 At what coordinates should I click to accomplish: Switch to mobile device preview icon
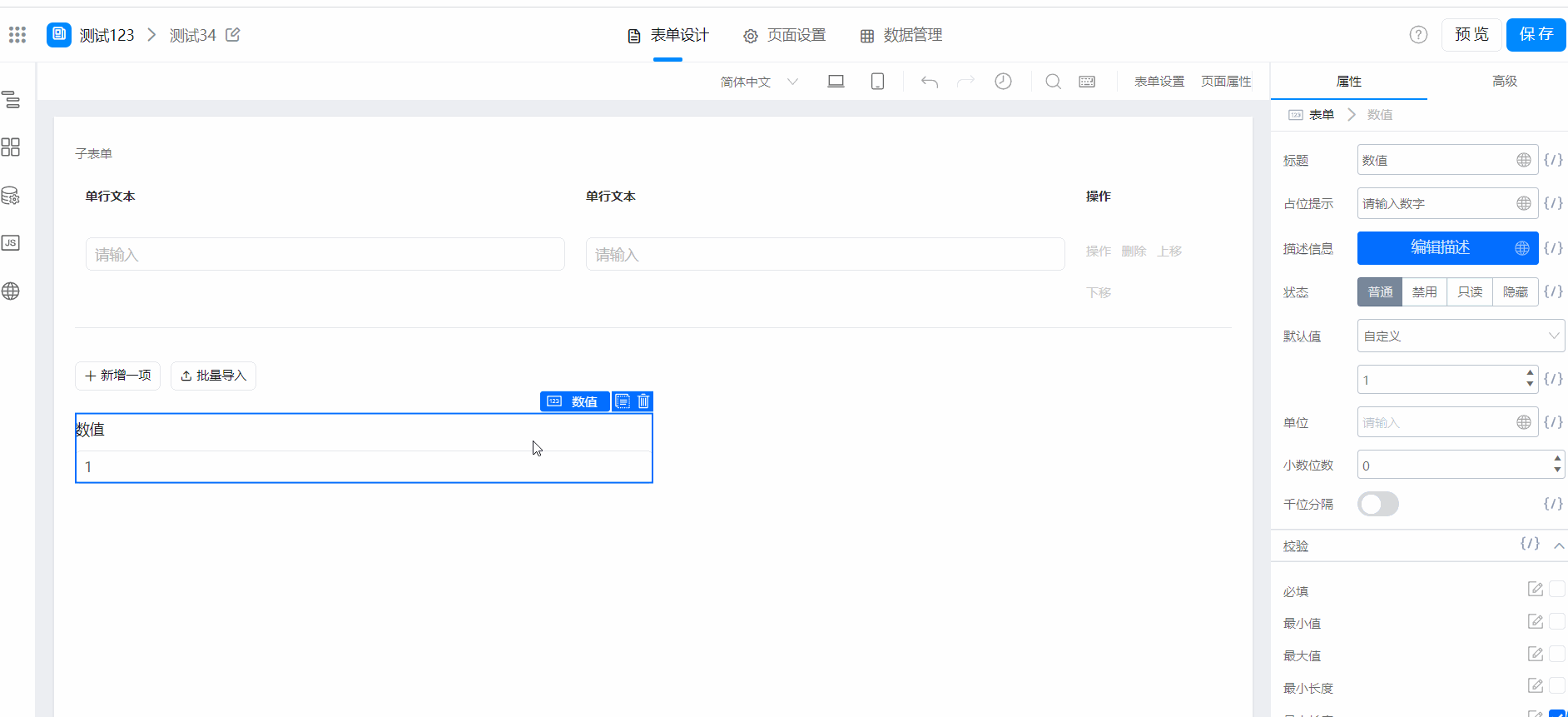877,81
